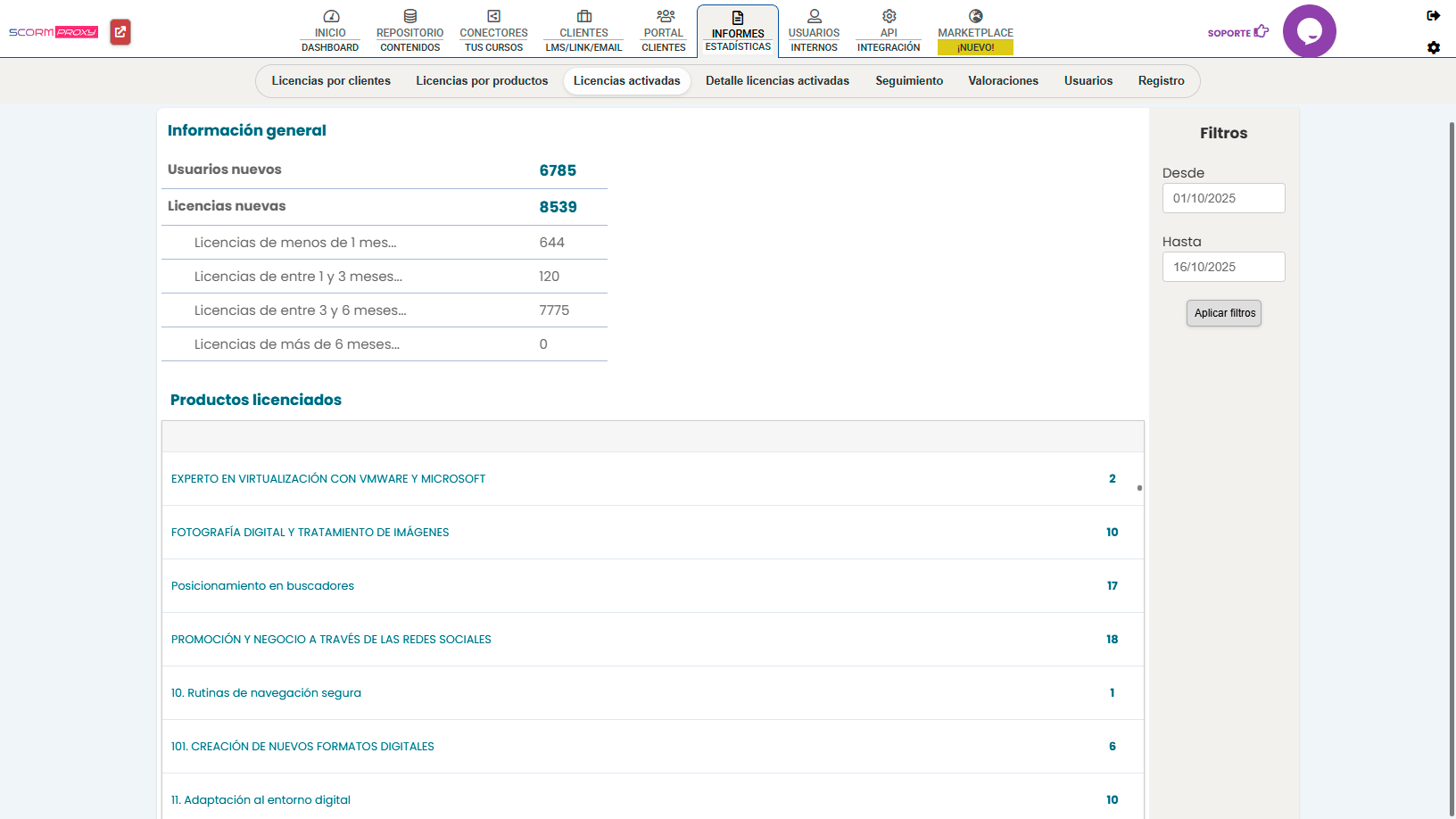Screen dimensions: 1456x819
Task: Open the Valoraciones tab
Action: pyautogui.click(x=1003, y=81)
